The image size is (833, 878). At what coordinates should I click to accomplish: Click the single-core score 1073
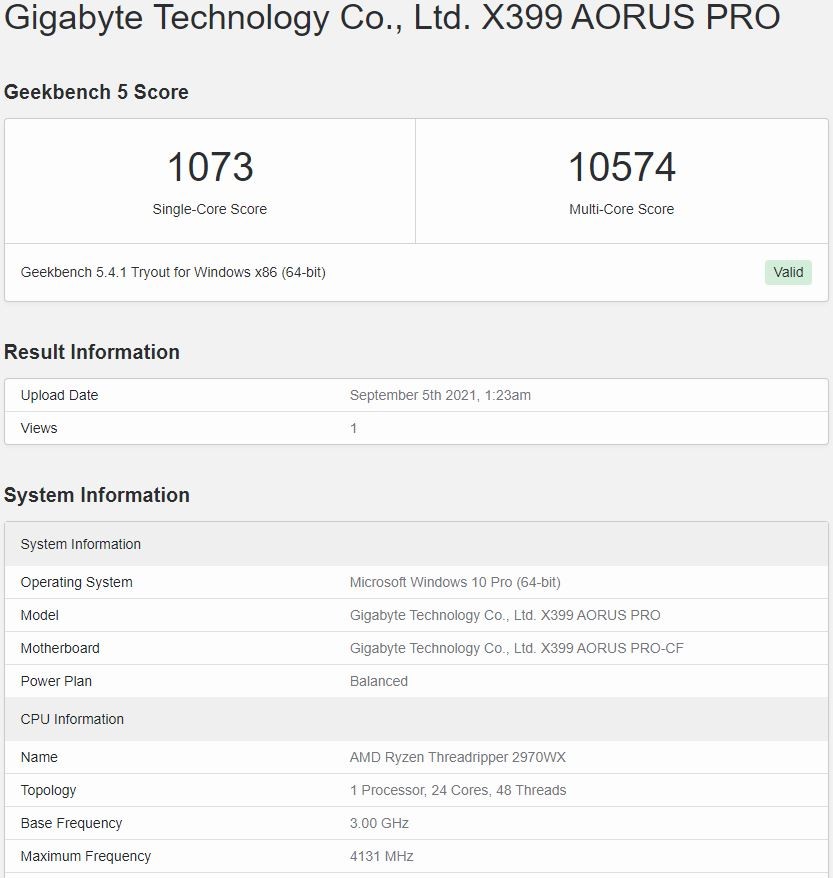[x=210, y=167]
